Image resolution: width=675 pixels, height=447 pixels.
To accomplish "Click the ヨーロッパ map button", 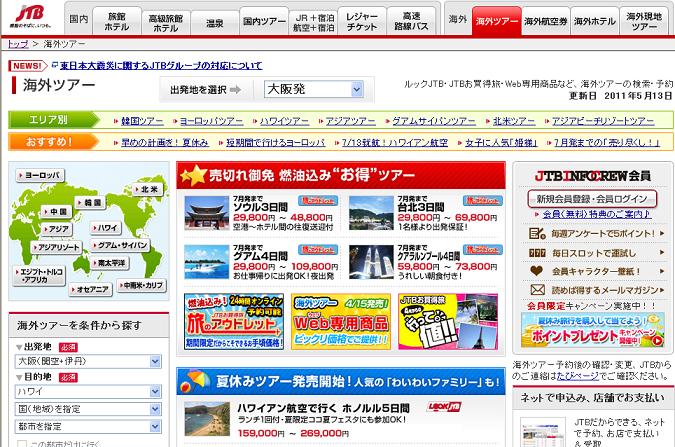I will (40, 176).
